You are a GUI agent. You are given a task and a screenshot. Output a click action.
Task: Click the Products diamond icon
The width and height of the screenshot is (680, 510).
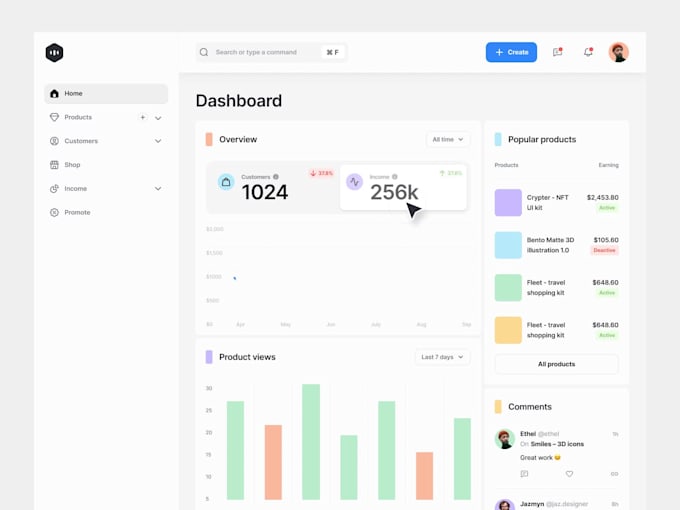54,117
